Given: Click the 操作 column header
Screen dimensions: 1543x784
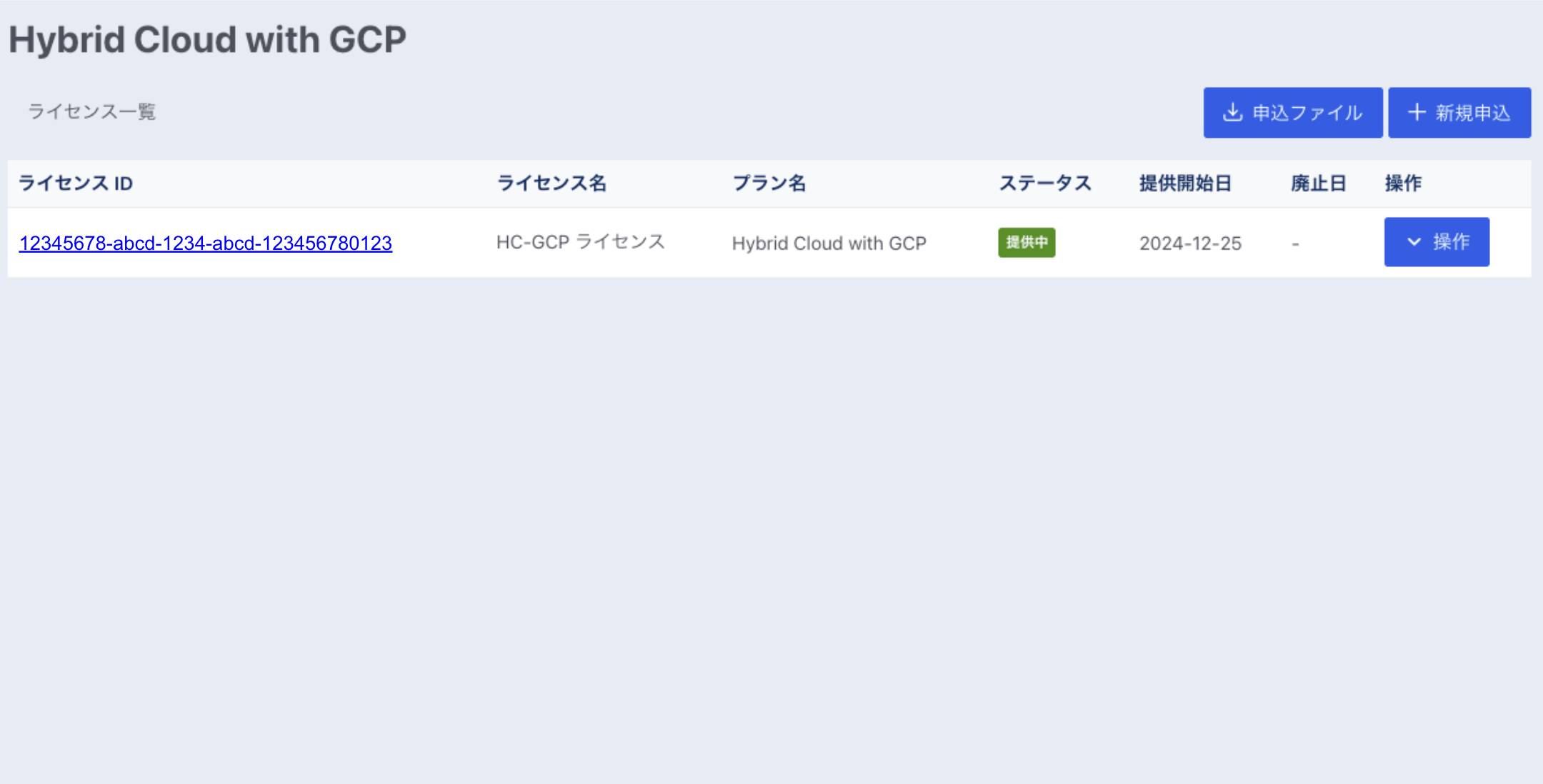Looking at the screenshot, I should pyautogui.click(x=1403, y=184).
